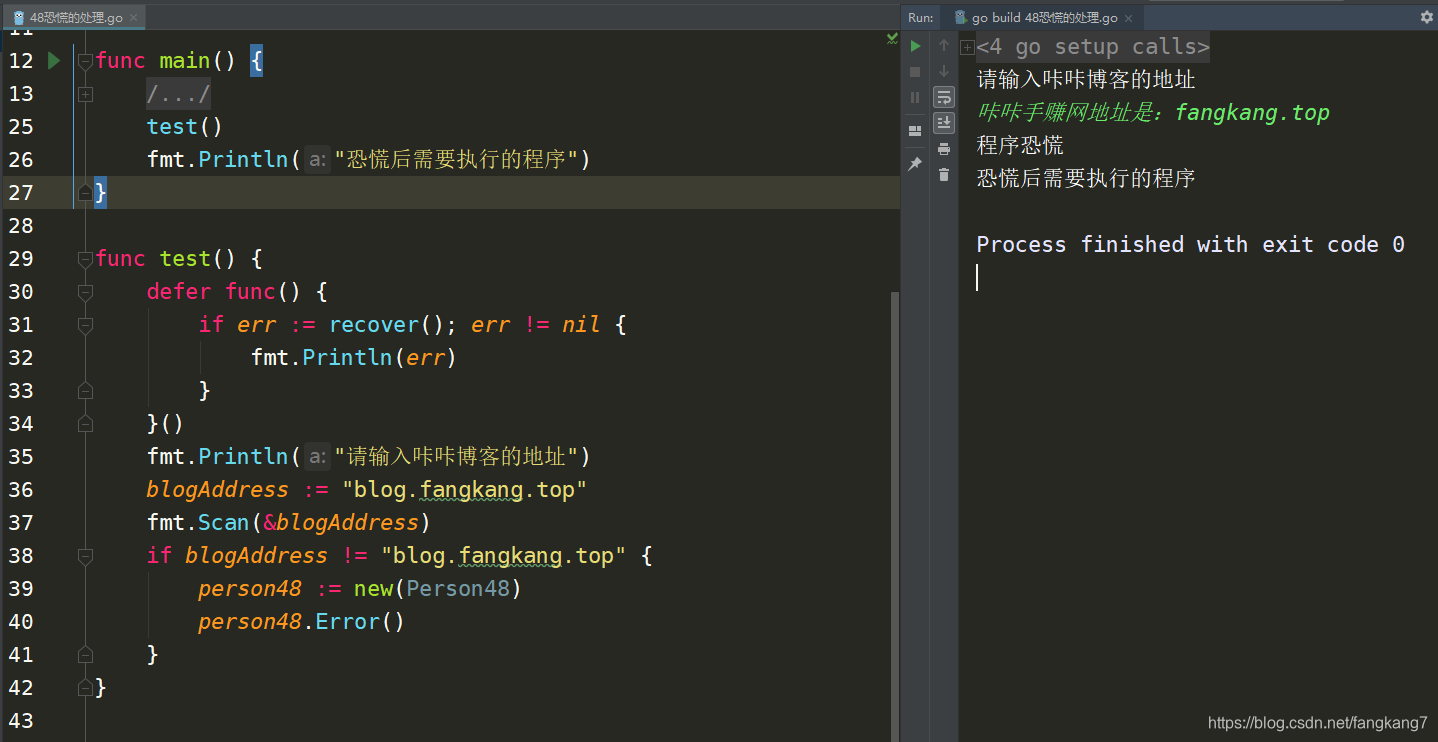Toggle soft-wrap for console output
The width and height of the screenshot is (1438, 742).
tap(944, 97)
